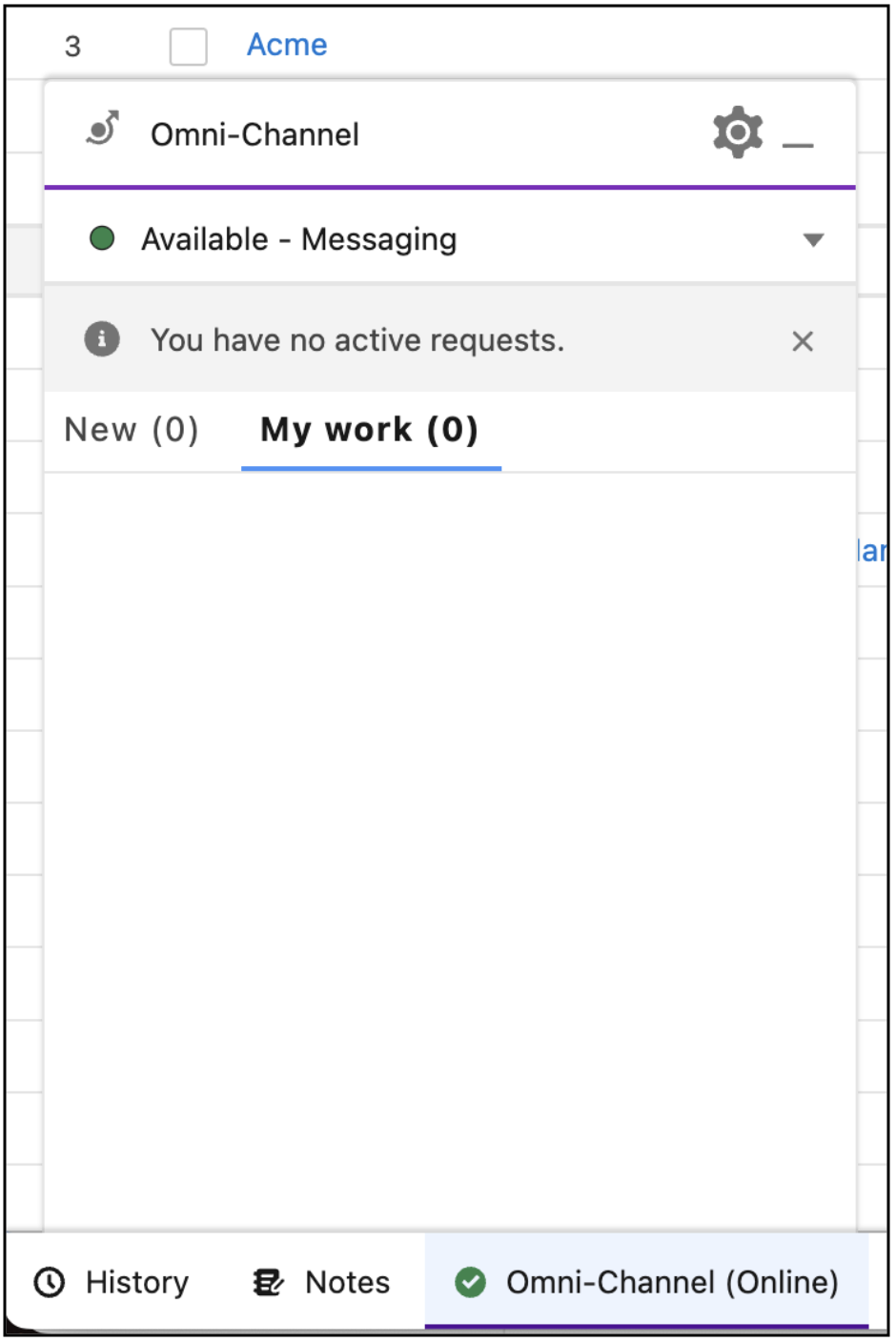896x1342 pixels.
Task: Open the Notes utility bar item
Action: pos(321,1283)
